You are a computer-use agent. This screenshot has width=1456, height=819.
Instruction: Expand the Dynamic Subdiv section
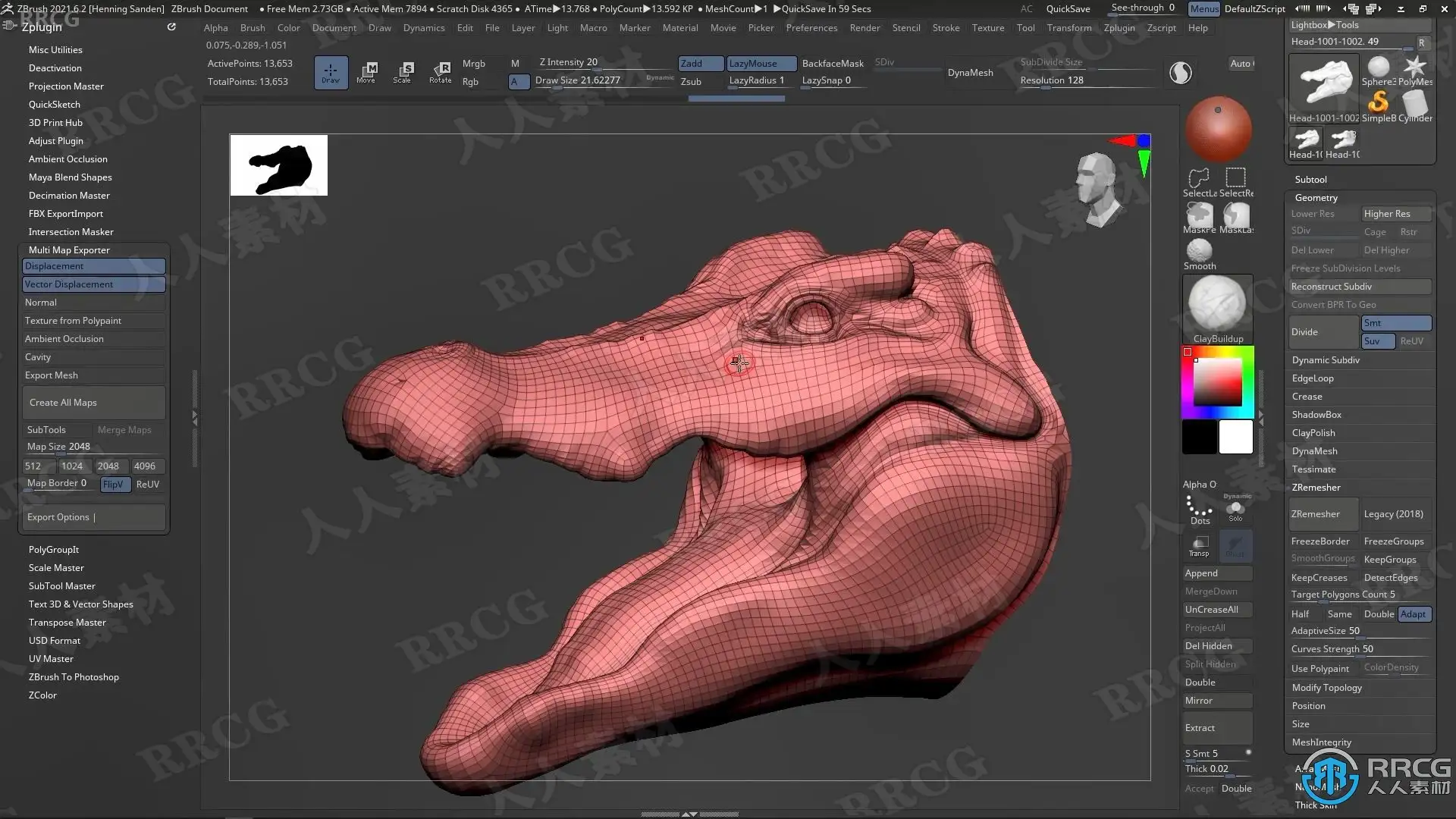(1326, 360)
